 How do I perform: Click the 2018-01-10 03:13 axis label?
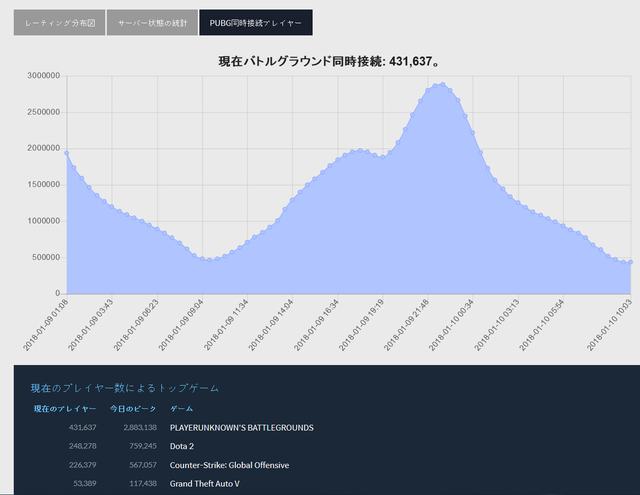click(497, 325)
